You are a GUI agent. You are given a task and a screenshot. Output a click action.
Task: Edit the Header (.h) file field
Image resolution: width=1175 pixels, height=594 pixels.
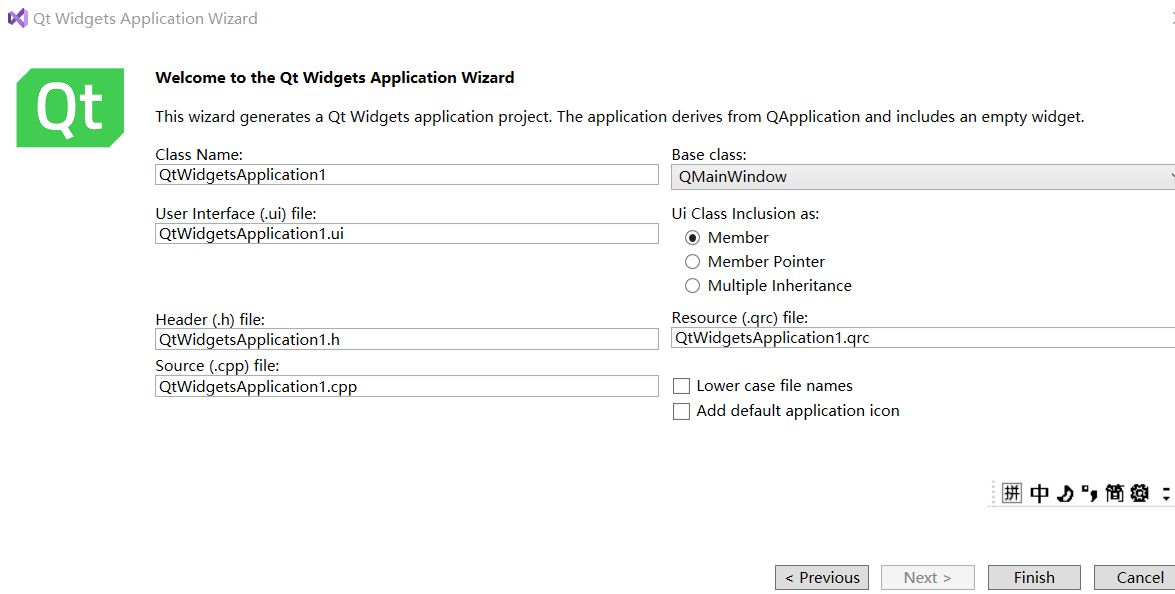click(x=407, y=339)
